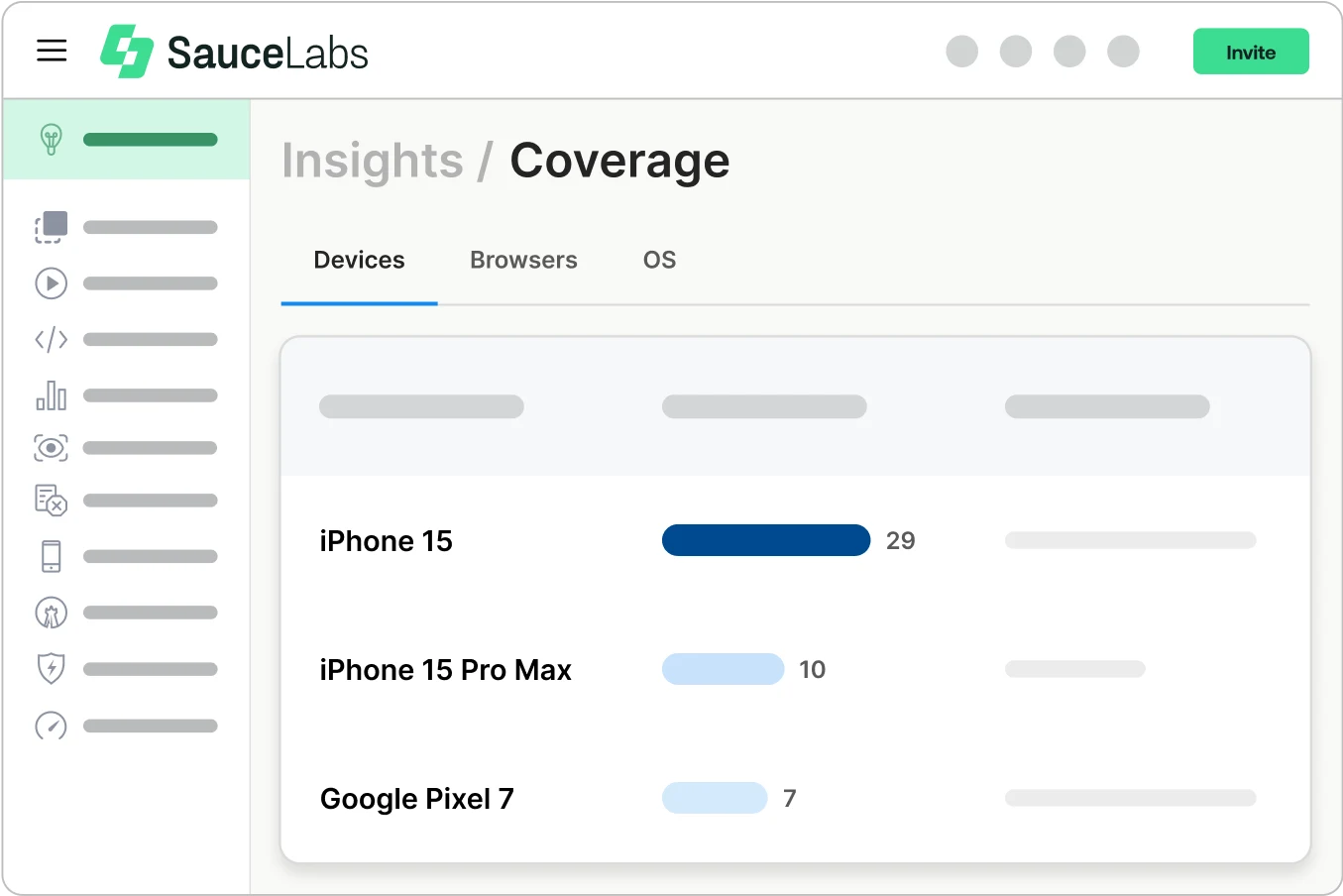The height and width of the screenshot is (896, 1343).
Task: Open the code </> sidebar section
Action: click(x=51, y=339)
